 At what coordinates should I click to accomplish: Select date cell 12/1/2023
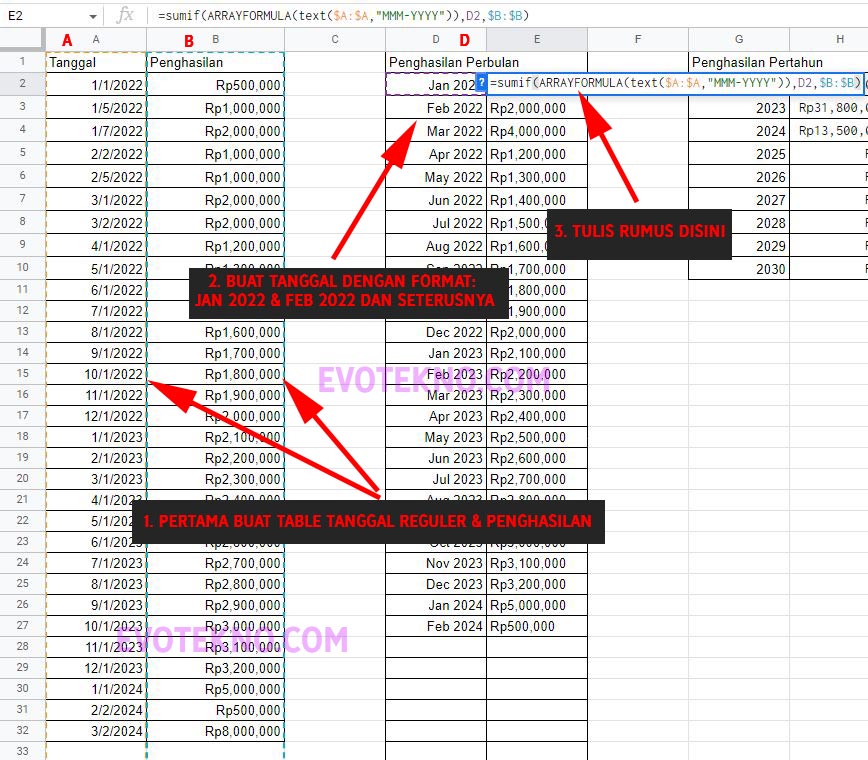96,668
